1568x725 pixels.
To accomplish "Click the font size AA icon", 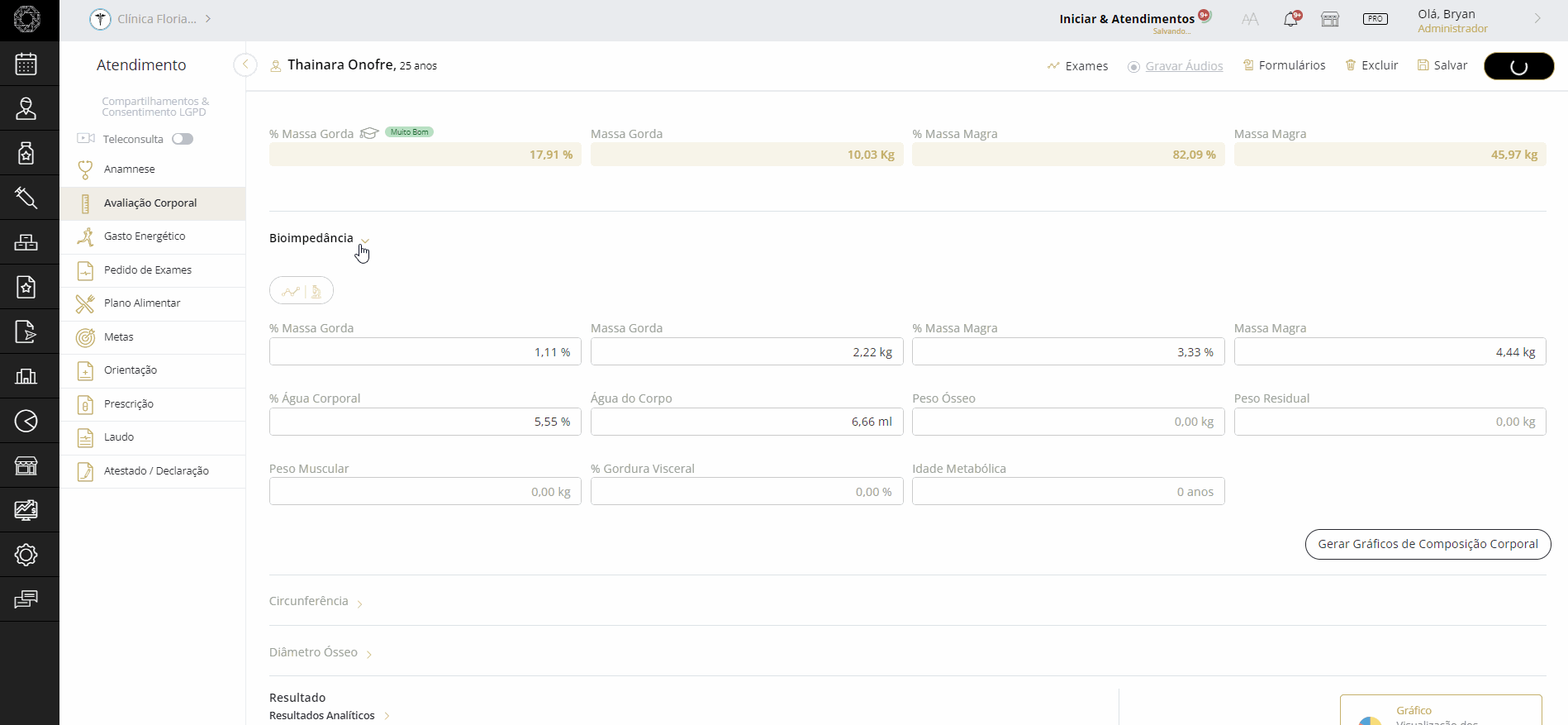I will point(1250,19).
